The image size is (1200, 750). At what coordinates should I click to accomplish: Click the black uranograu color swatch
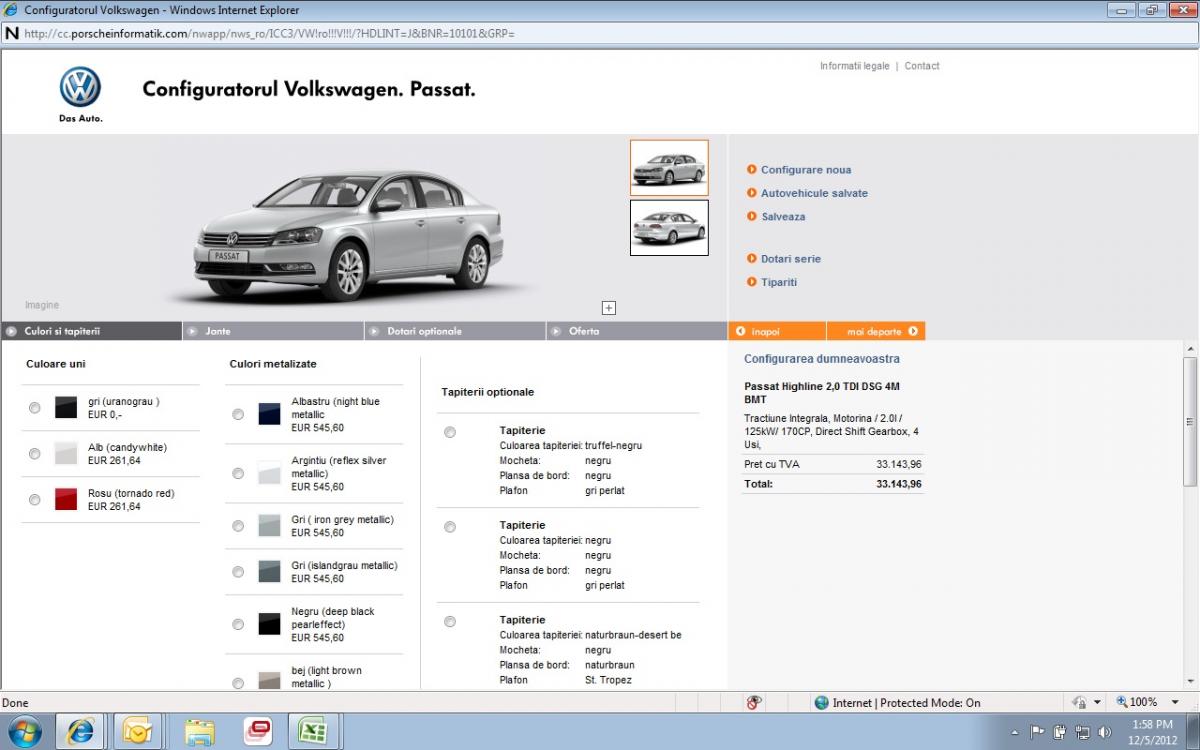point(66,407)
